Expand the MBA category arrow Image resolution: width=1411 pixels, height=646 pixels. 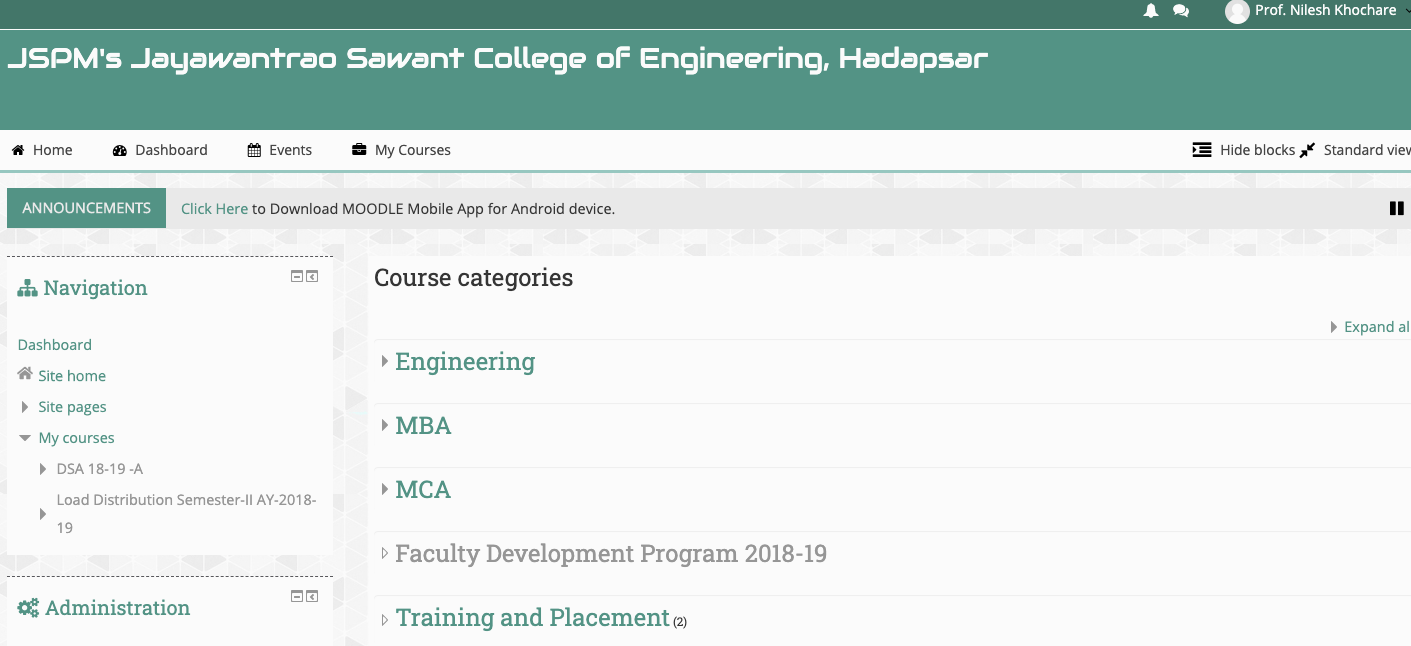point(385,425)
